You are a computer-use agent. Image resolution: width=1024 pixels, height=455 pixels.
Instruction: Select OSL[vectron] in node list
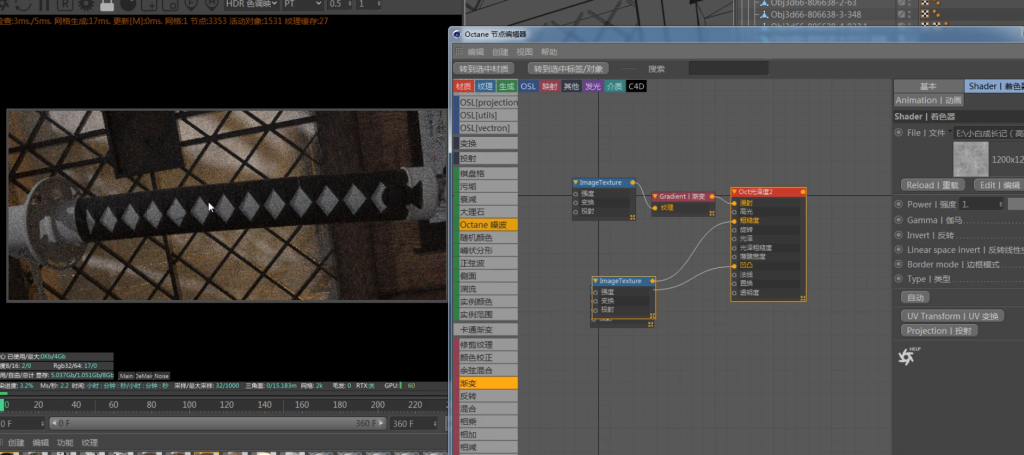(485, 128)
